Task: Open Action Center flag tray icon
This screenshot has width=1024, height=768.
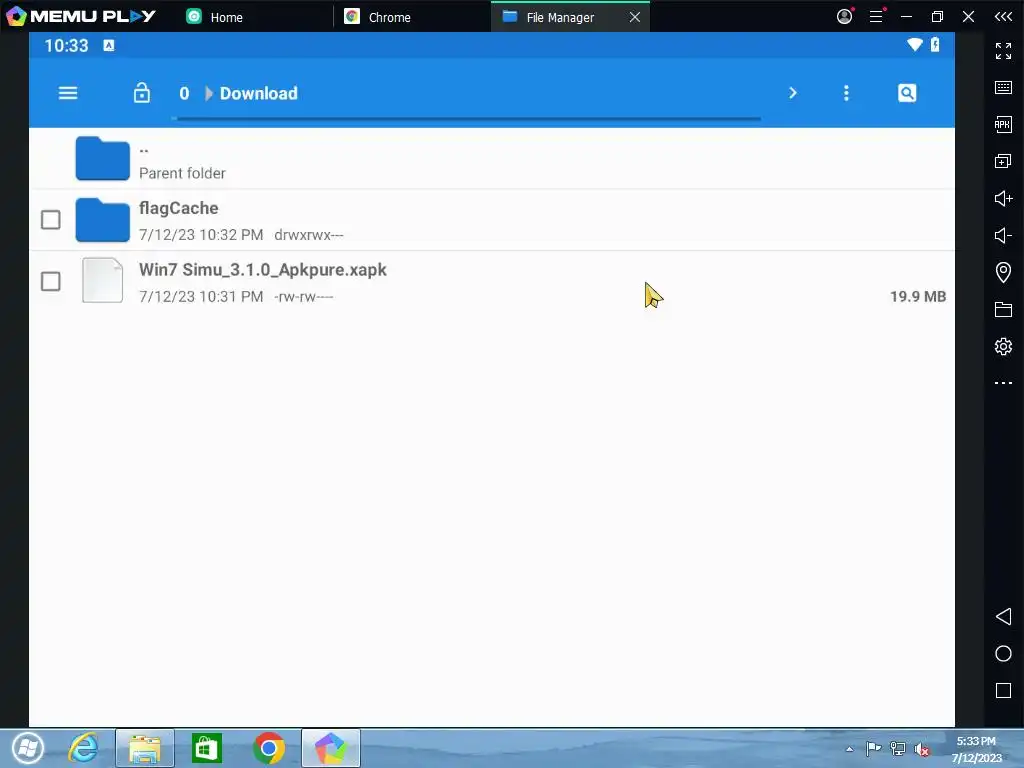Action: pyautogui.click(x=873, y=749)
